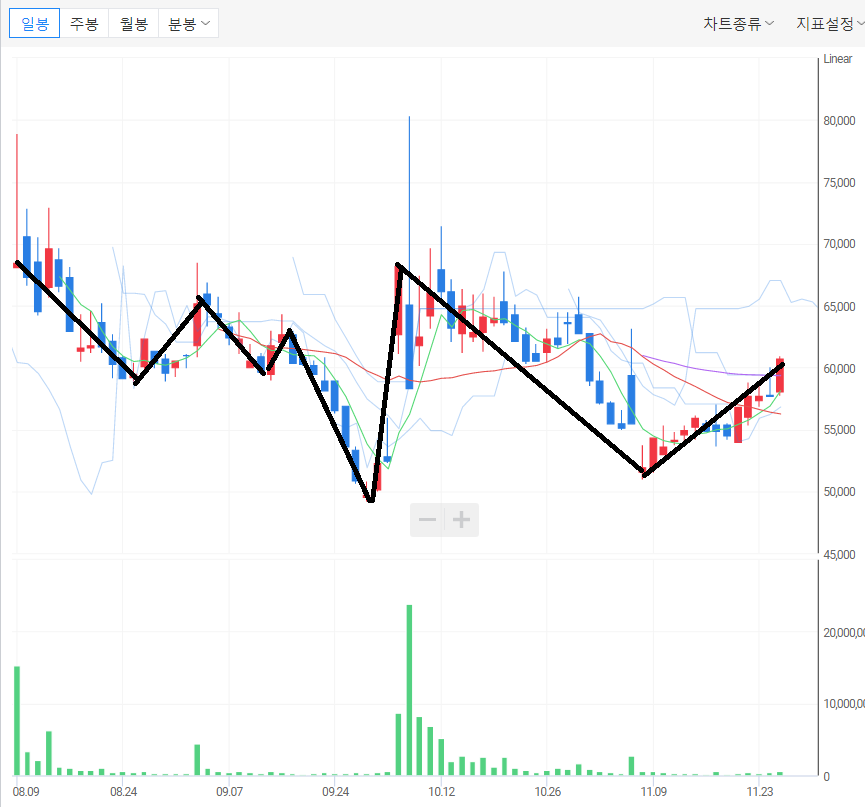Open the 분봉 minute chart dropdown
Viewport: 865px width, 807px height.
(188, 23)
